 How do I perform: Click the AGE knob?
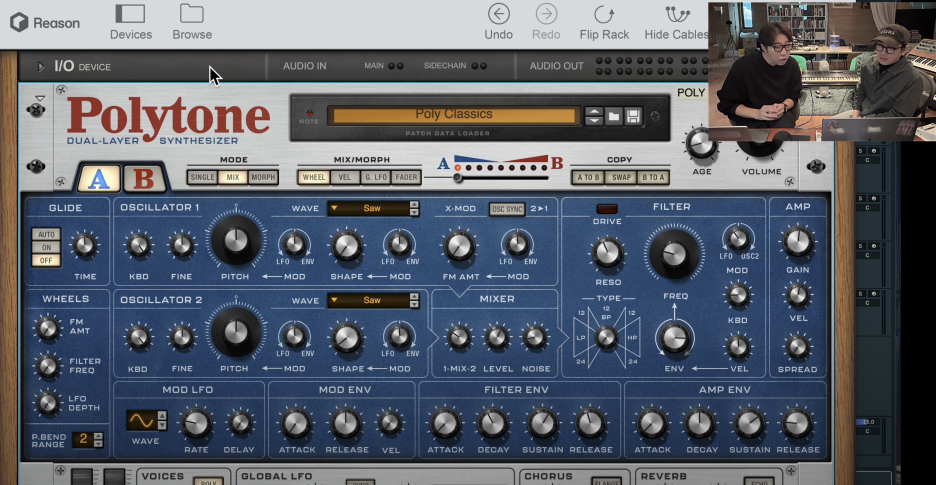[x=701, y=145]
